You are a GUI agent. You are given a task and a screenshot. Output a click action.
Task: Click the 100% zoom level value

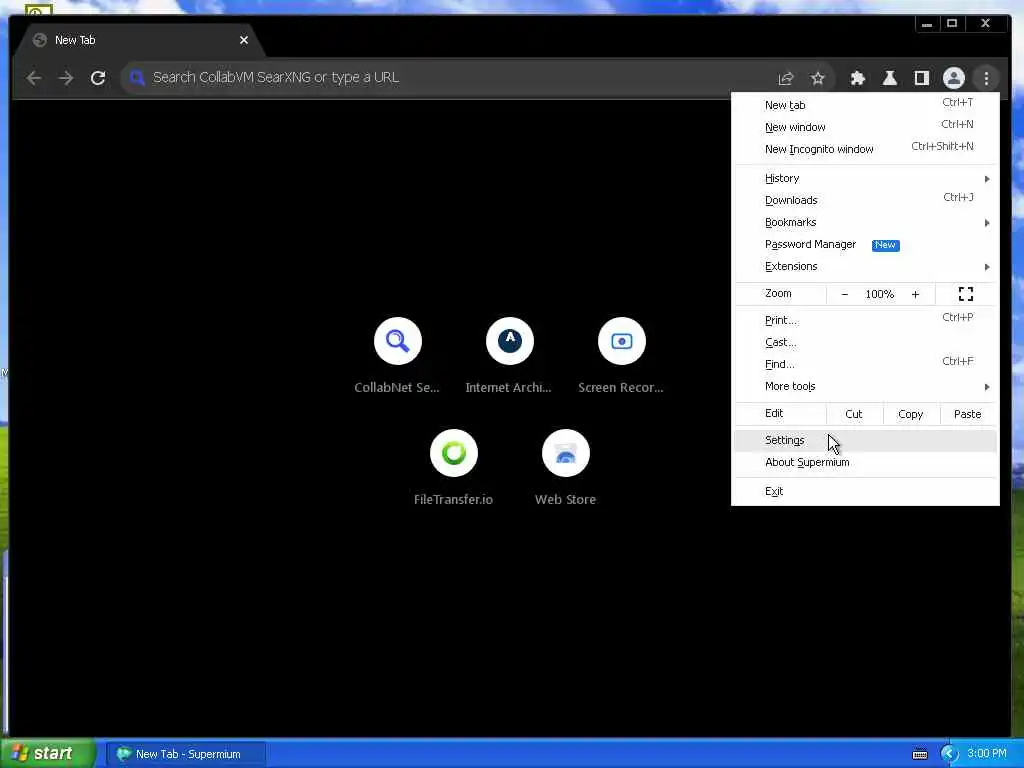tap(880, 295)
